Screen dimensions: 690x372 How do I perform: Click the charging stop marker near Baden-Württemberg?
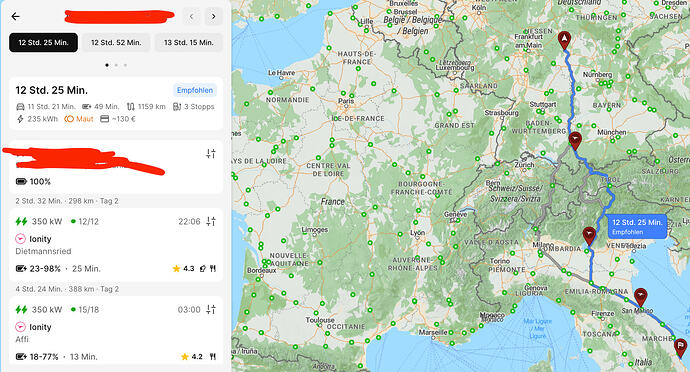pyautogui.click(x=575, y=141)
